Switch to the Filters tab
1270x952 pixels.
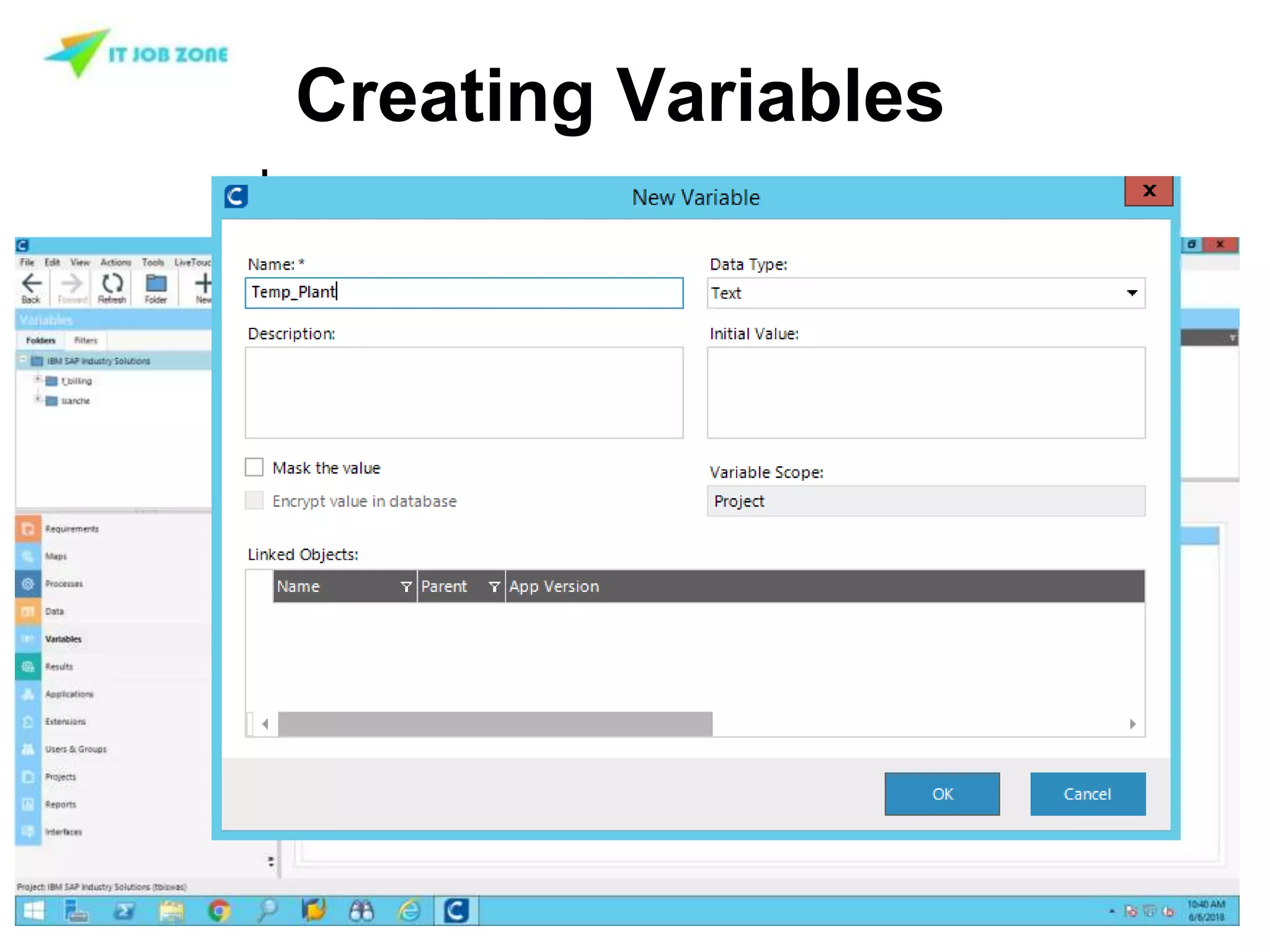tap(86, 340)
